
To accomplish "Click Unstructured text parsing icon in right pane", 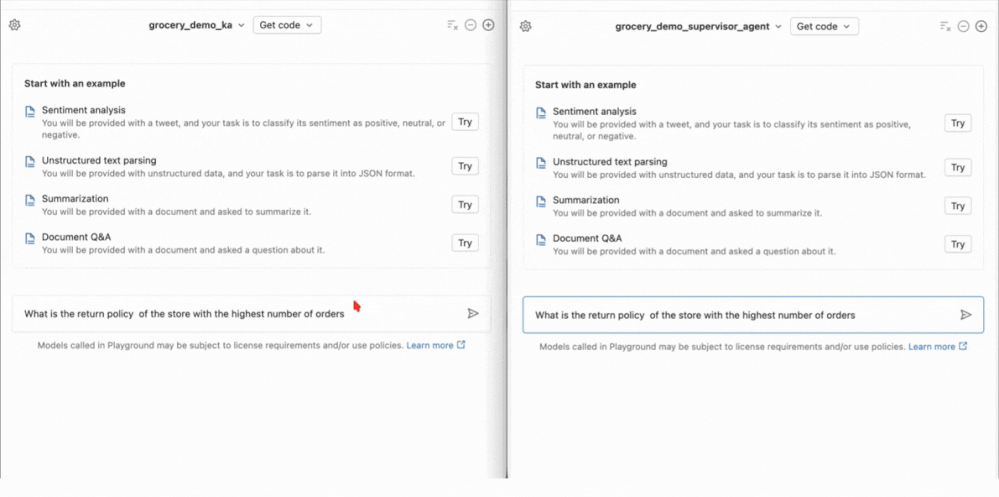I will click(x=541, y=163).
